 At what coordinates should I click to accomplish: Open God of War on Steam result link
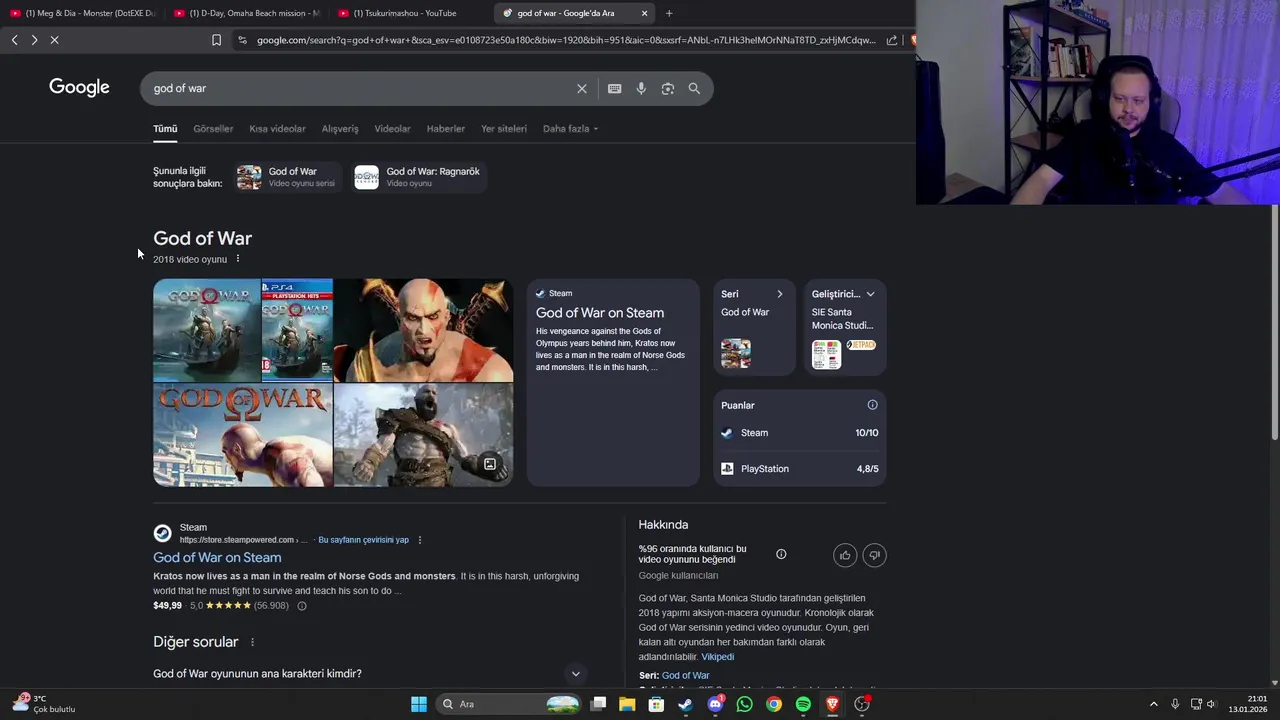pyautogui.click(x=217, y=558)
